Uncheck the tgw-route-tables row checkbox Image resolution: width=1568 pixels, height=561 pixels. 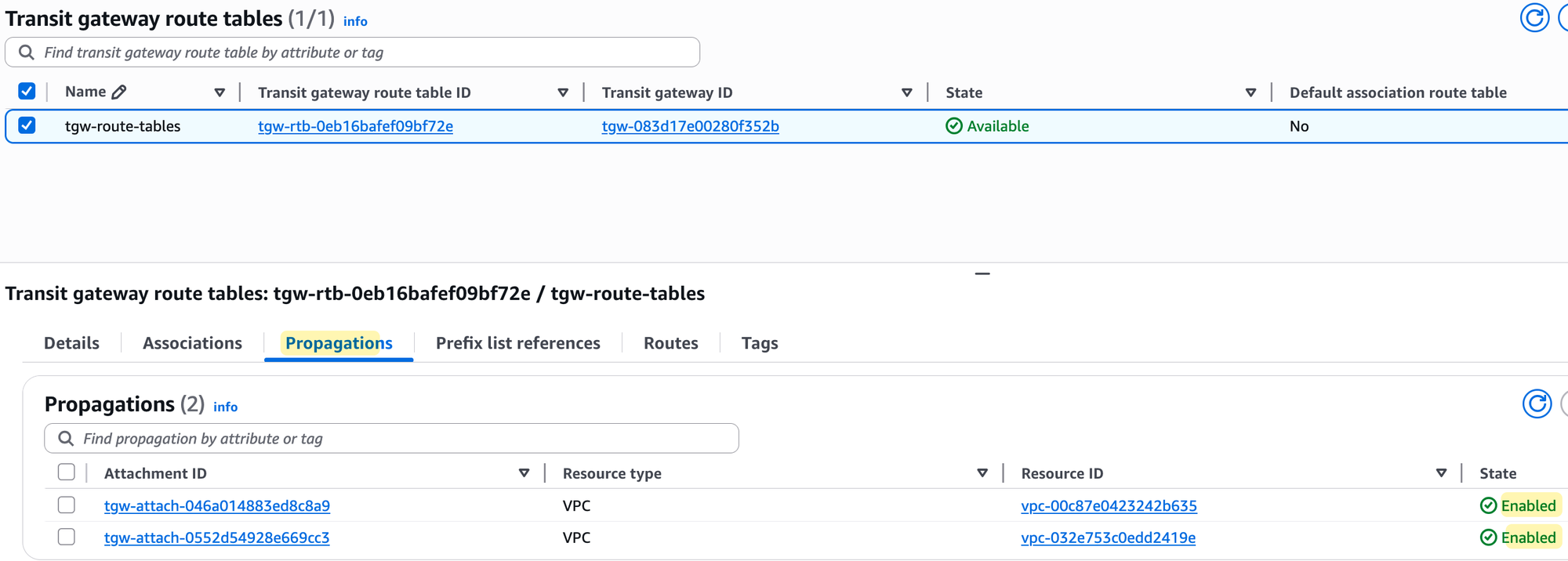point(27,125)
